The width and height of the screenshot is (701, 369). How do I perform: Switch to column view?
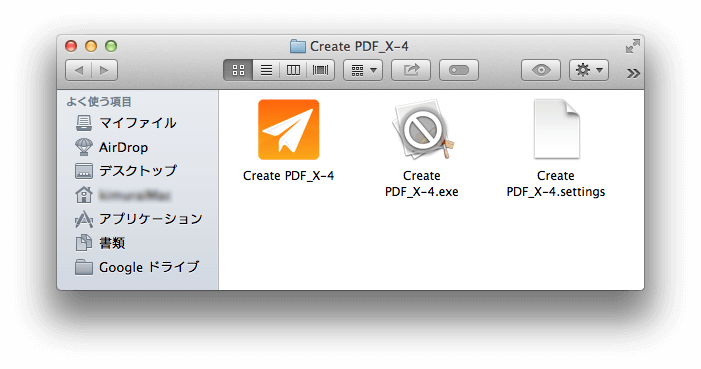tap(293, 70)
